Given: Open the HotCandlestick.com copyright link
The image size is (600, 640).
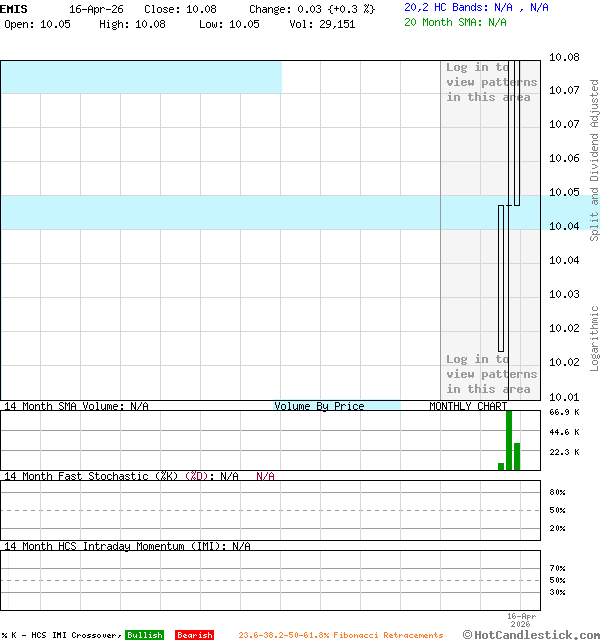Looking at the screenshot, I should pyautogui.click(x=531, y=634).
